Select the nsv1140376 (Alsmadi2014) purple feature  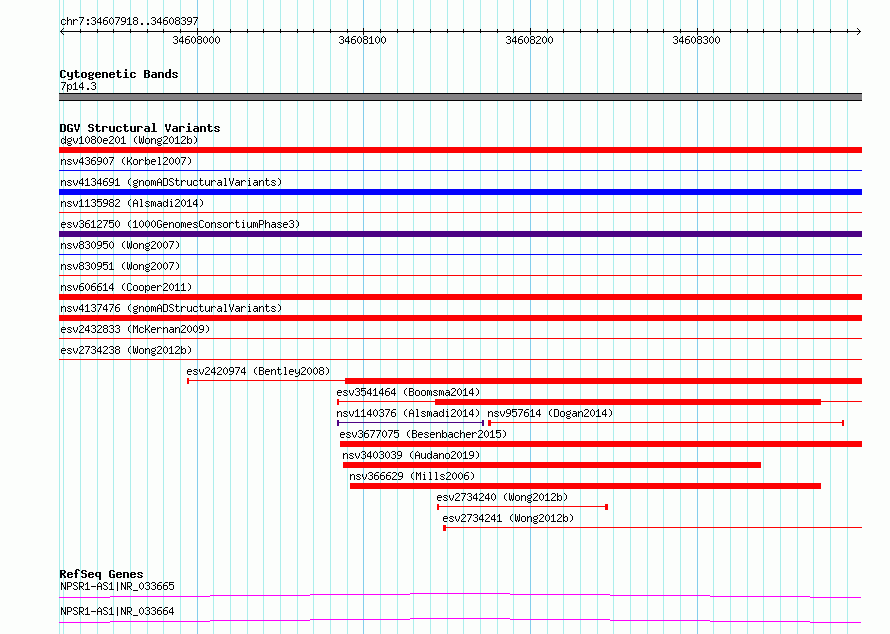[410, 423]
